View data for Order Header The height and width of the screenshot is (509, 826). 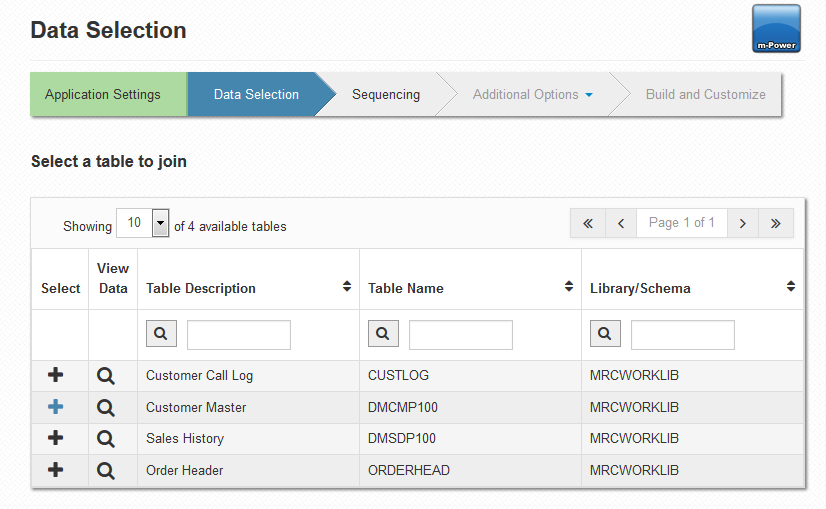pyautogui.click(x=106, y=471)
